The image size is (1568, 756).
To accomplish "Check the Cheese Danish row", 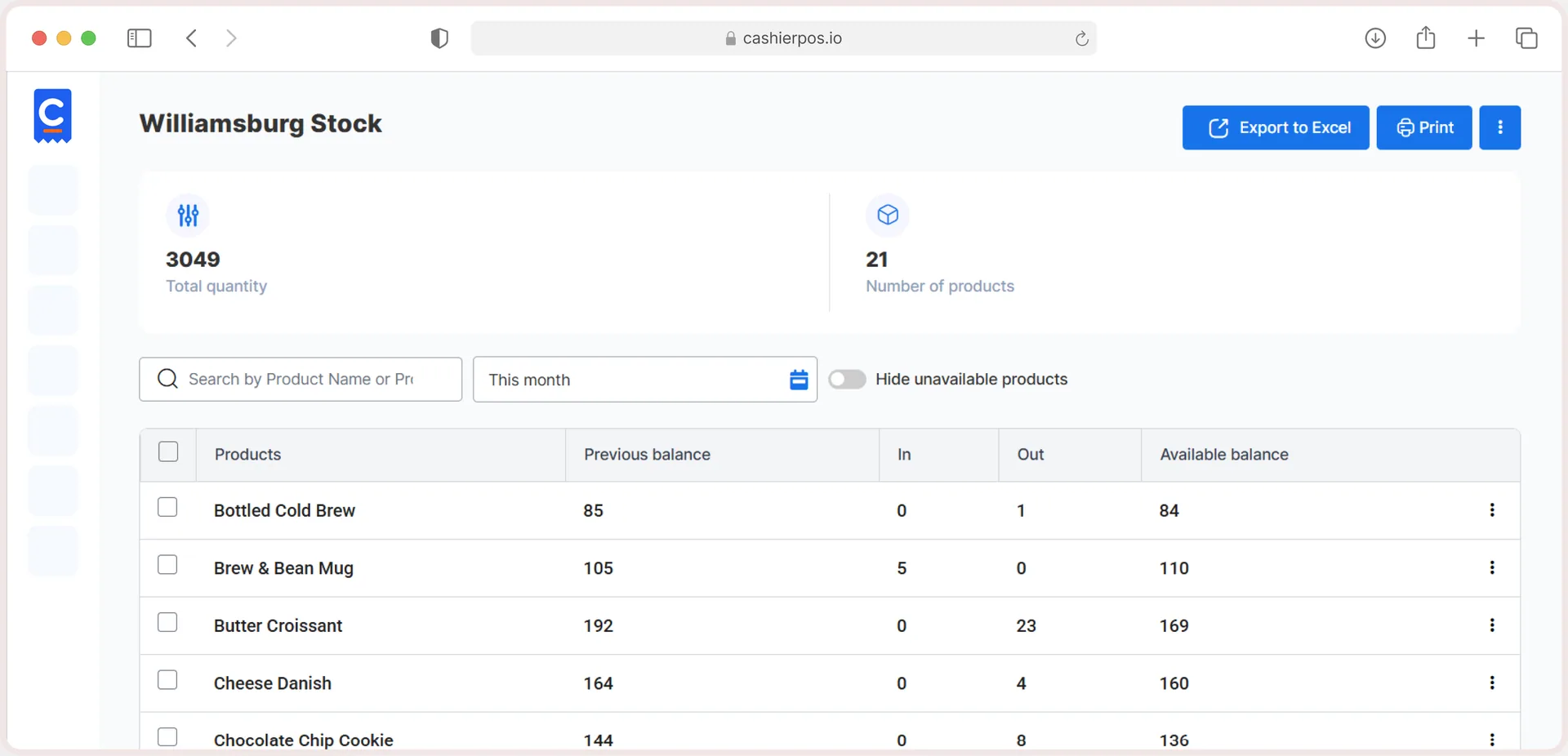I will (x=167, y=680).
